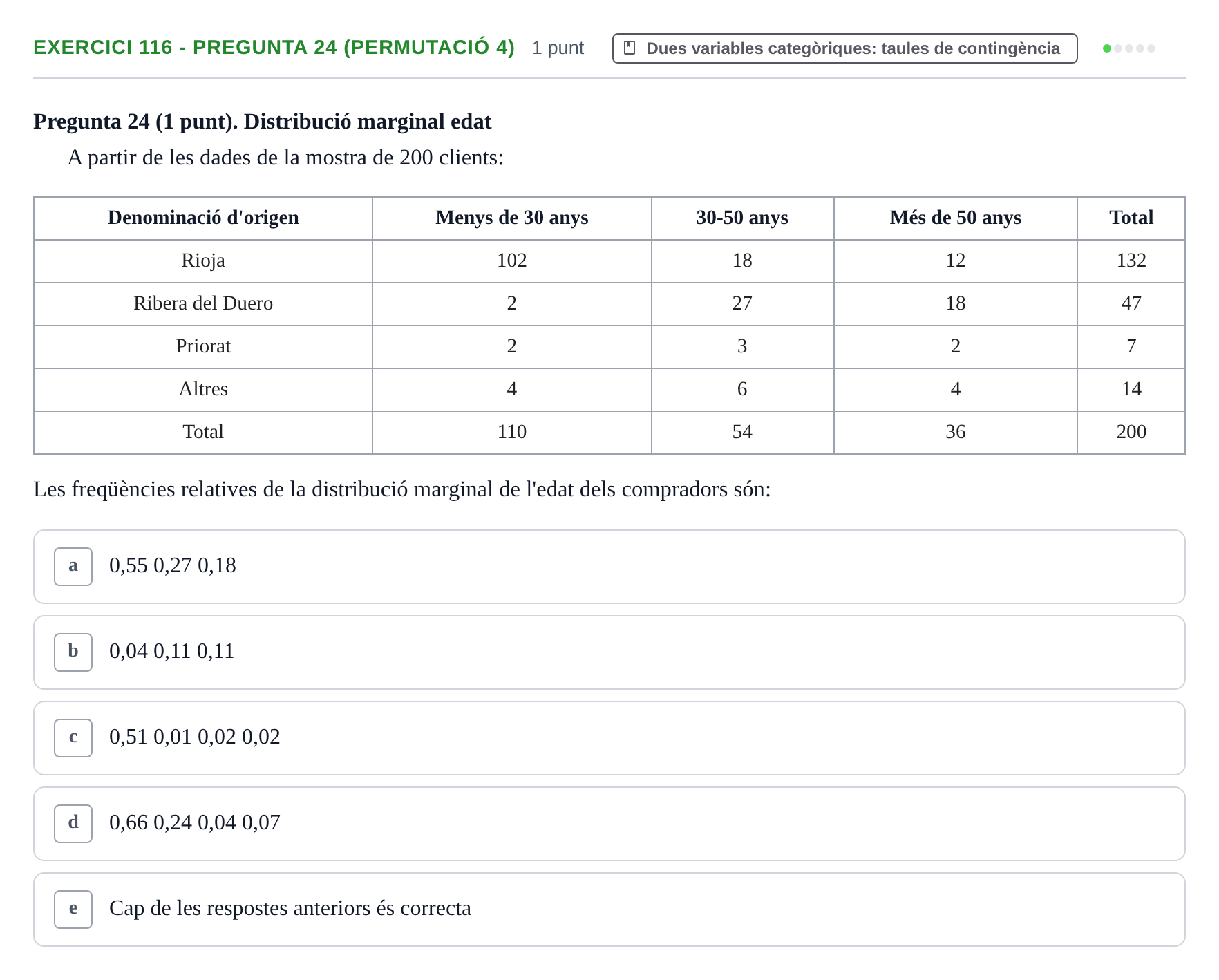Select answer option a: 0,55 0,27 0,18

(x=609, y=567)
